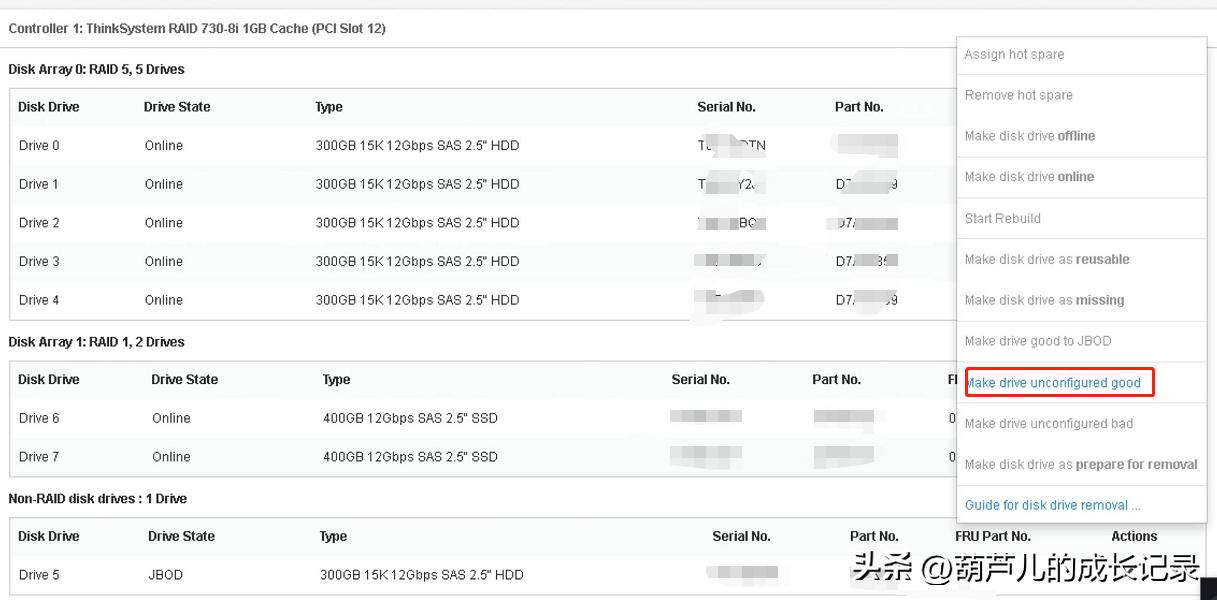Click Make drive unconfigured bad
The height and width of the screenshot is (600, 1217).
1049,424
